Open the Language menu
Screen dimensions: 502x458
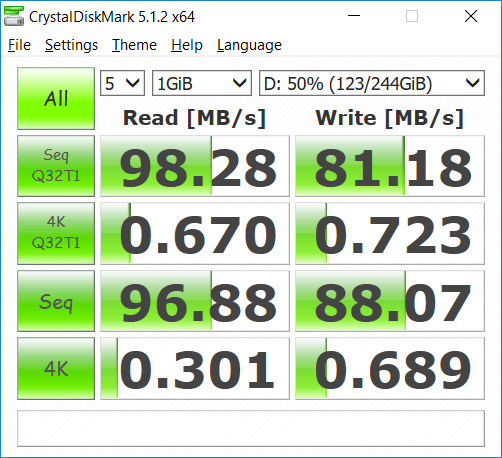(x=249, y=45)
